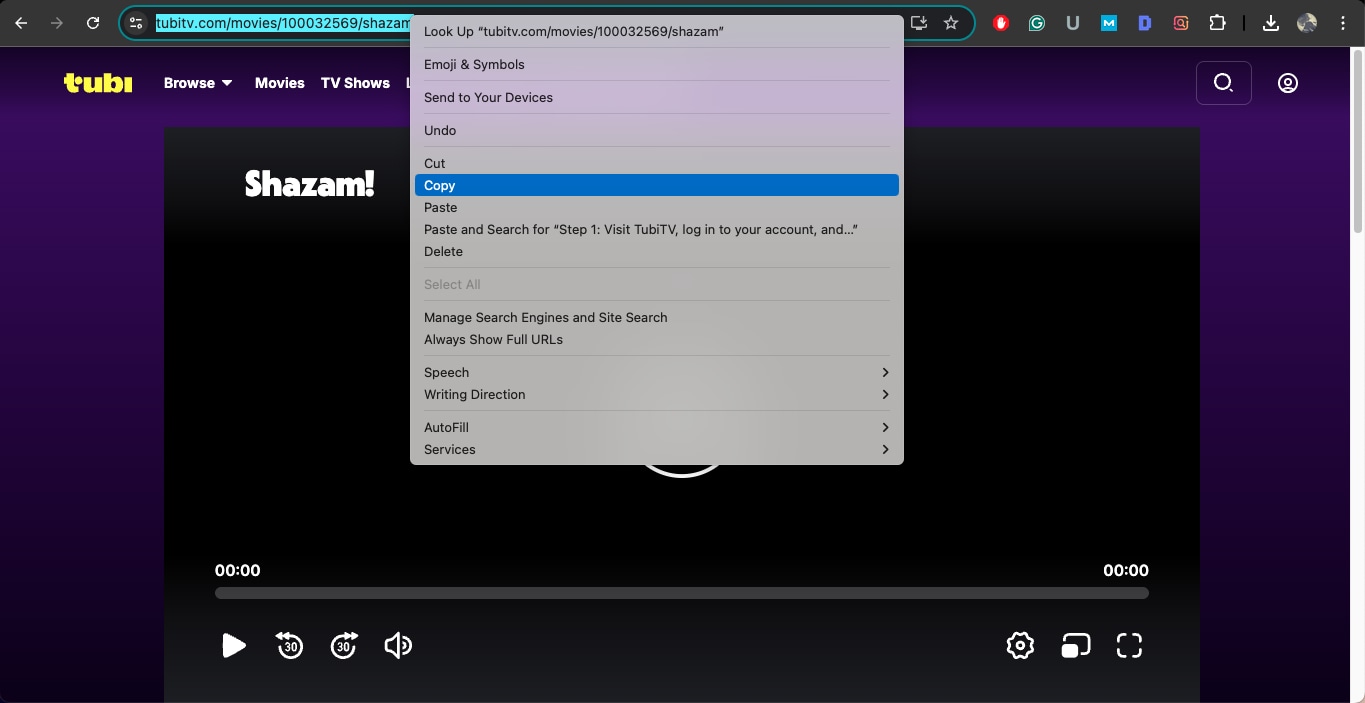This screenshot has height=703, width=1365.
Task: Bookmark this page with the star
Action: 951,23
